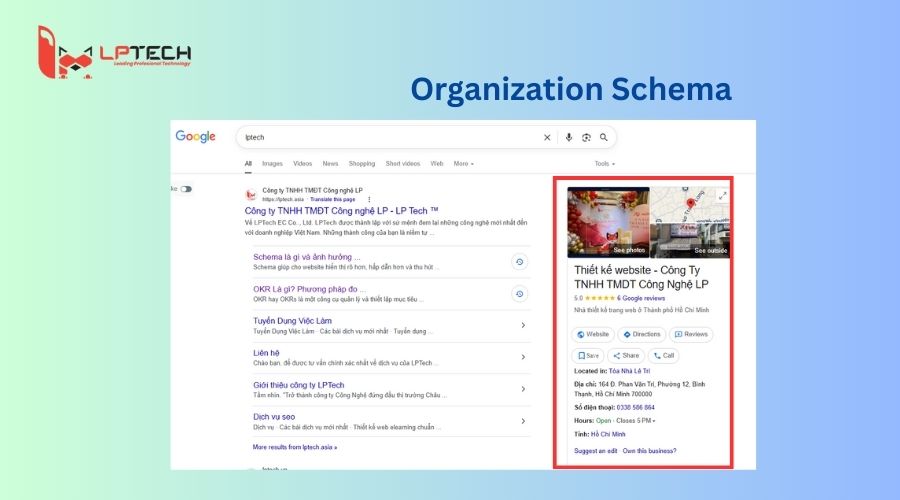900x500 pixels.
Task: Switch to the Web tab
Action: coord(437,164)
